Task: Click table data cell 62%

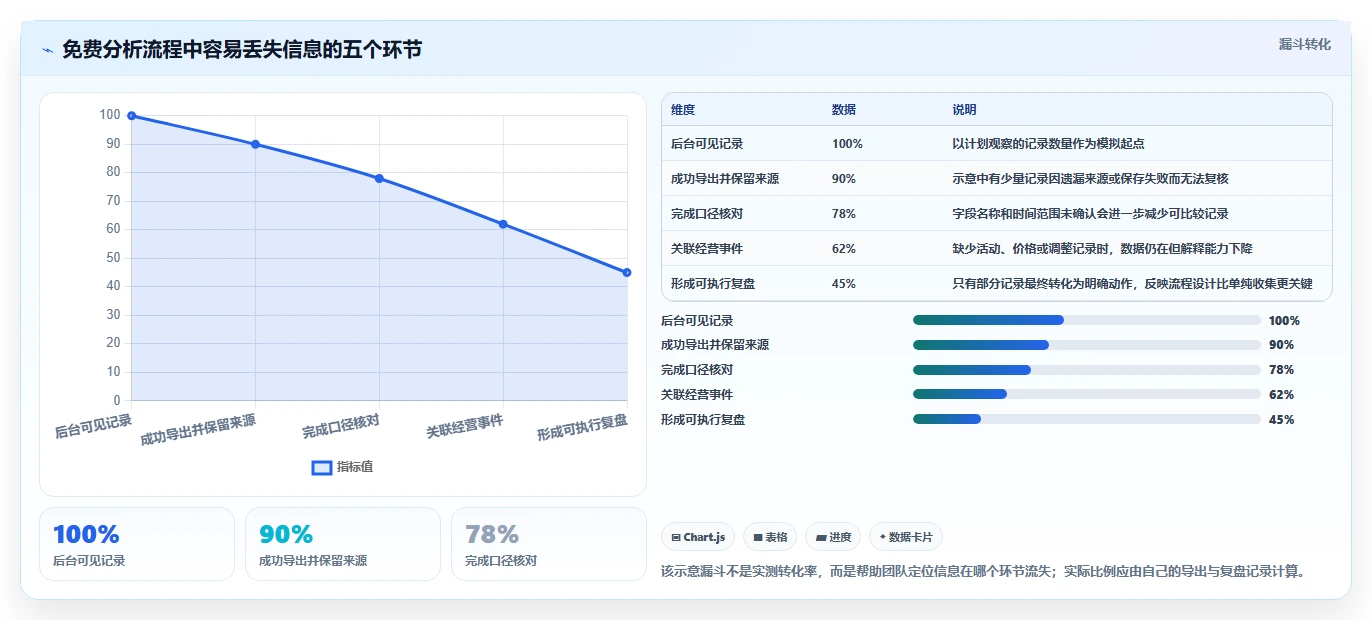Action: click(844, 249)
